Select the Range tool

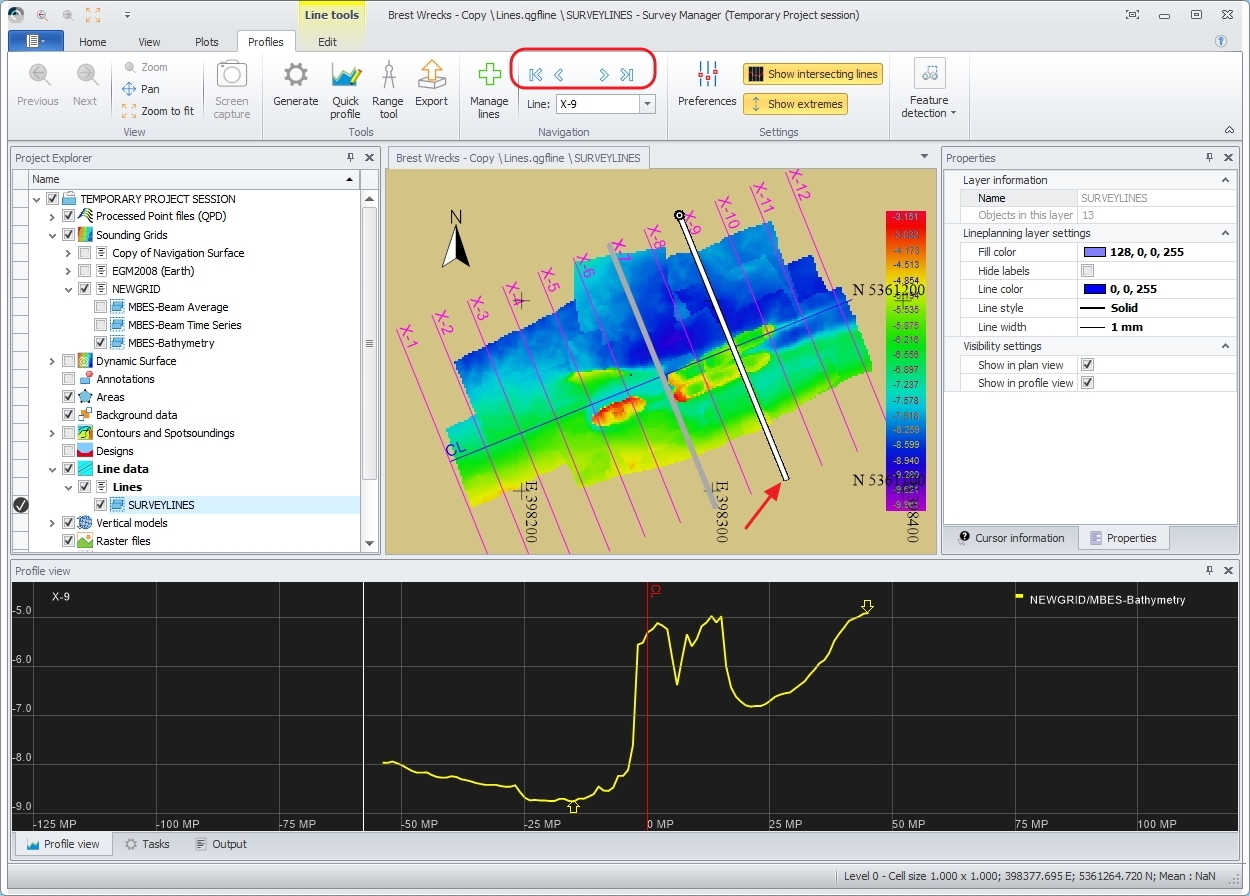(388, 76)
